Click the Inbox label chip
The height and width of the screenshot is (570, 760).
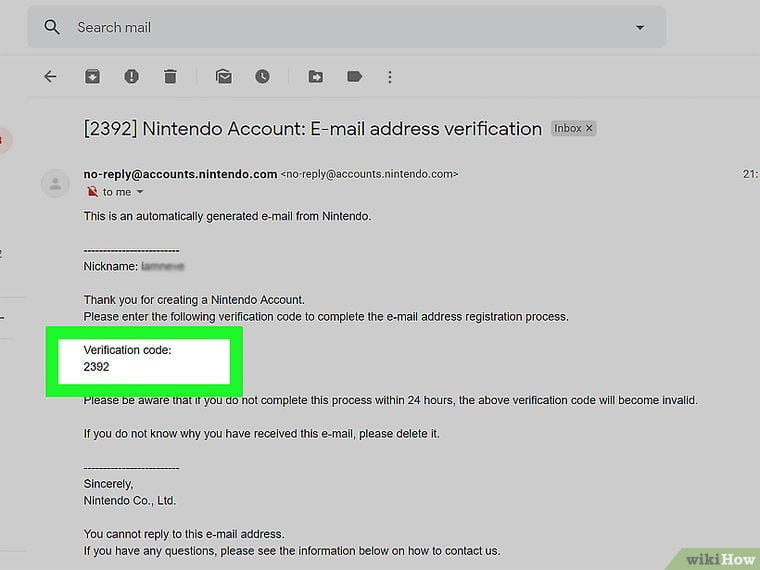pyautogui.click(x=573, y=128)
